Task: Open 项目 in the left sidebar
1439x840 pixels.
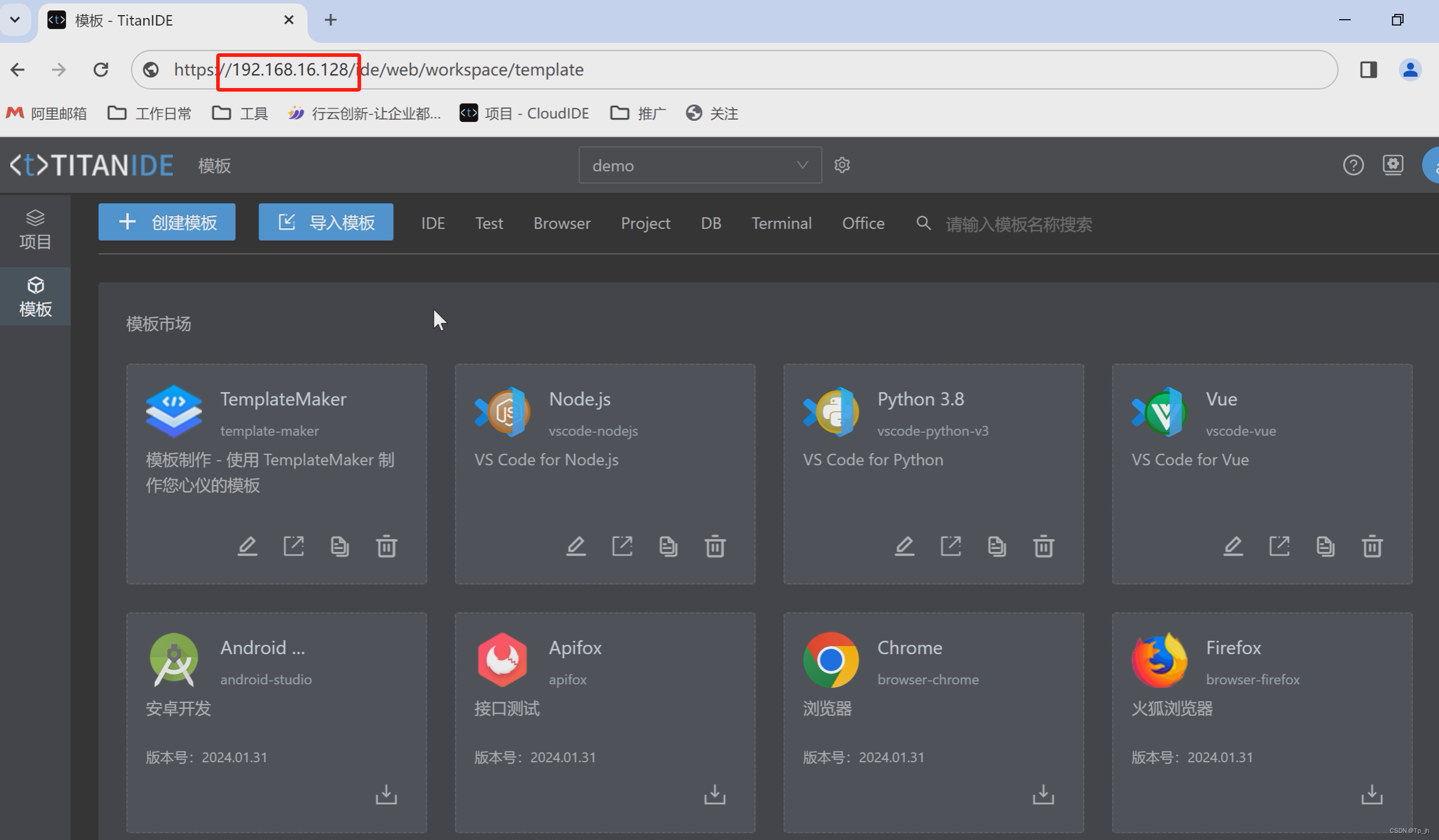Action: pos(35,230)
